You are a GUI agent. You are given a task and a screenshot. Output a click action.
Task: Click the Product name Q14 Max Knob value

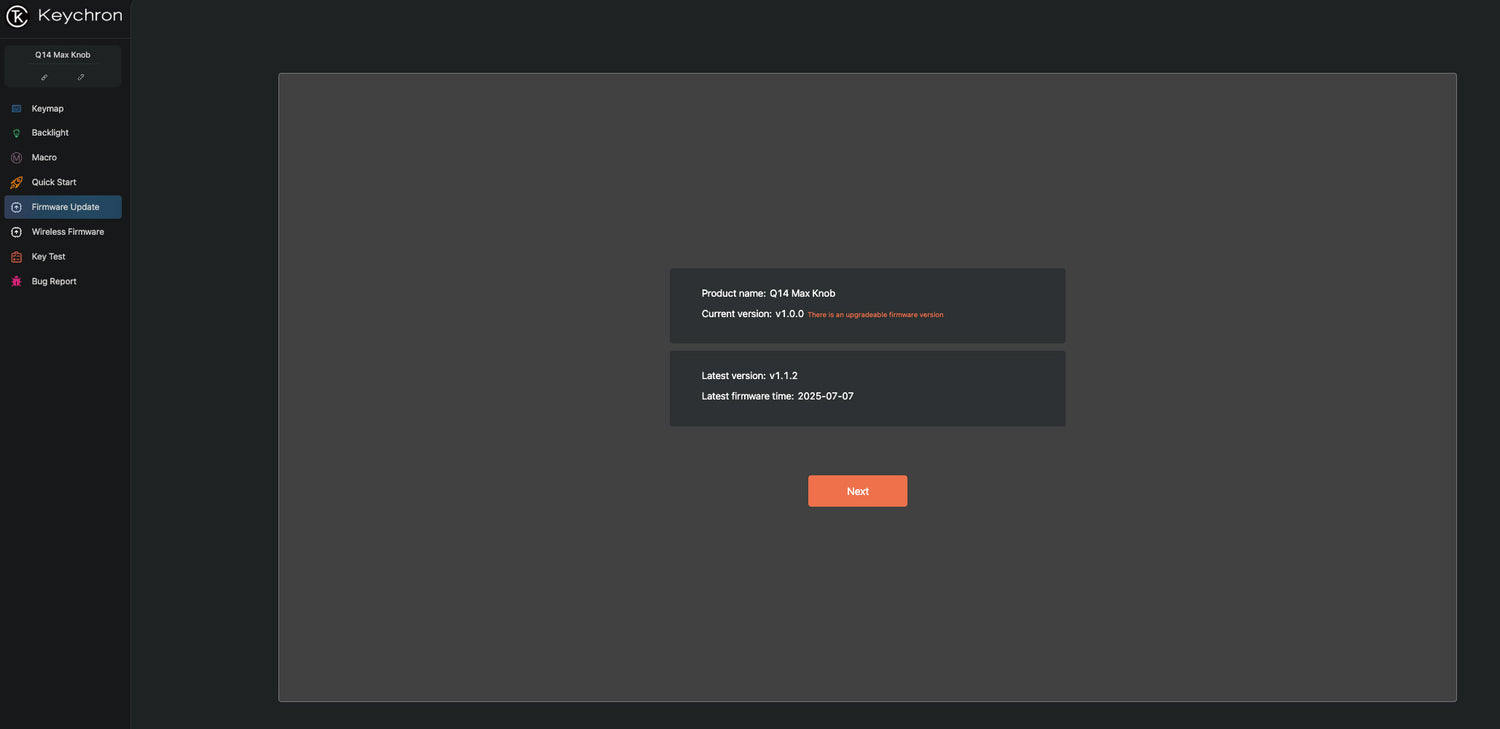(x=802, y=293)
